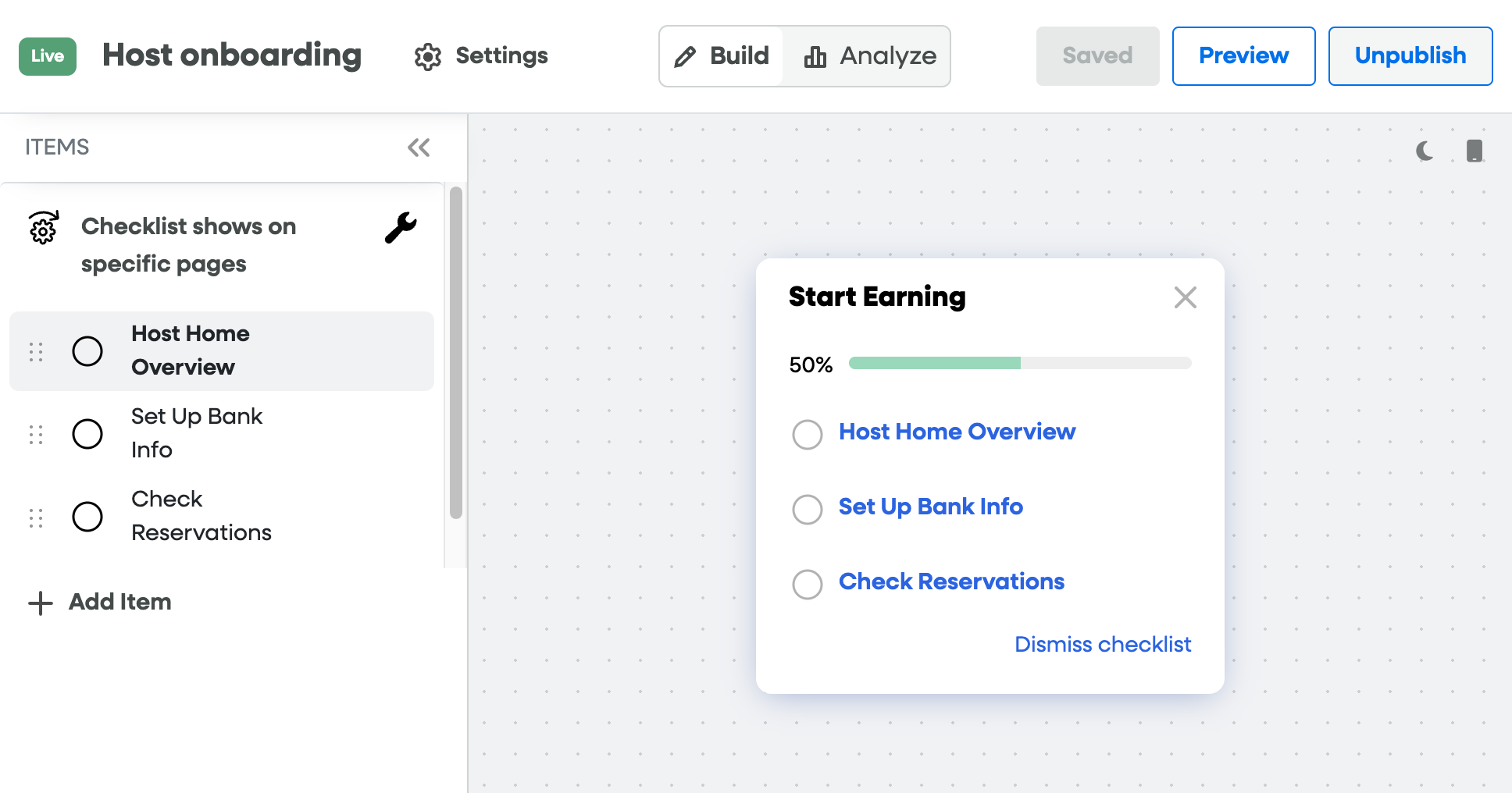Image resolution: width=1512 pixels, height=793 pixels.
Task: Switch to the Analyze tab
Action: click(x=870, y=56)
